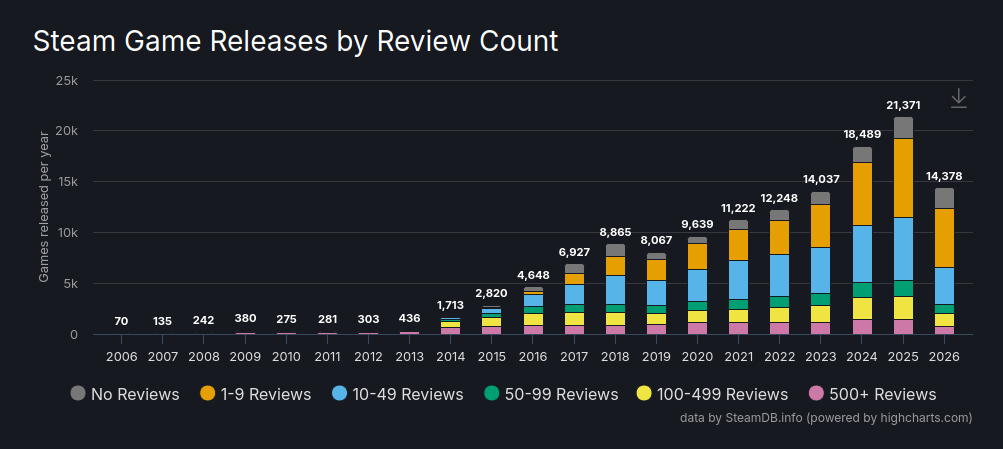The height and width of the screenshot is (449, 1003).
Task: Click the 2026 x-axis year label
Action: click(944, 357)
